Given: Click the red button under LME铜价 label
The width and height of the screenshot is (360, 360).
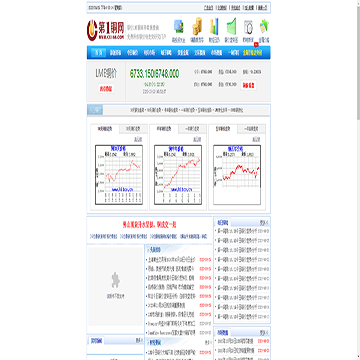Looking at the screenshot, I should [106, 89].
